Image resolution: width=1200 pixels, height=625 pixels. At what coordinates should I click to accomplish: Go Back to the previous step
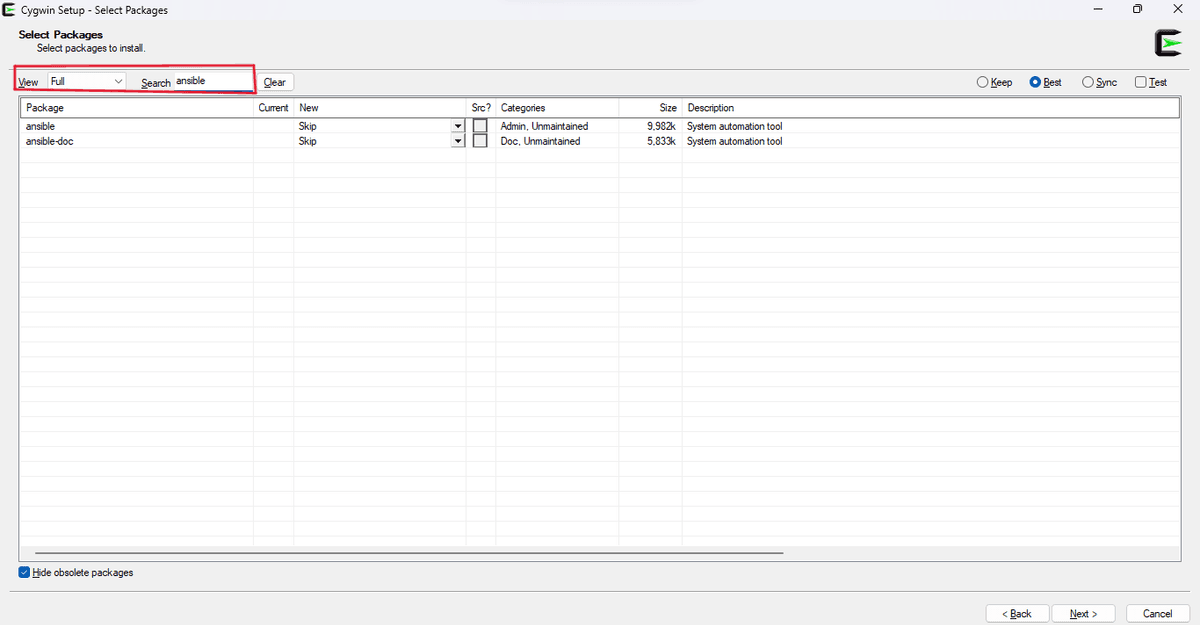coord(1017,613)
